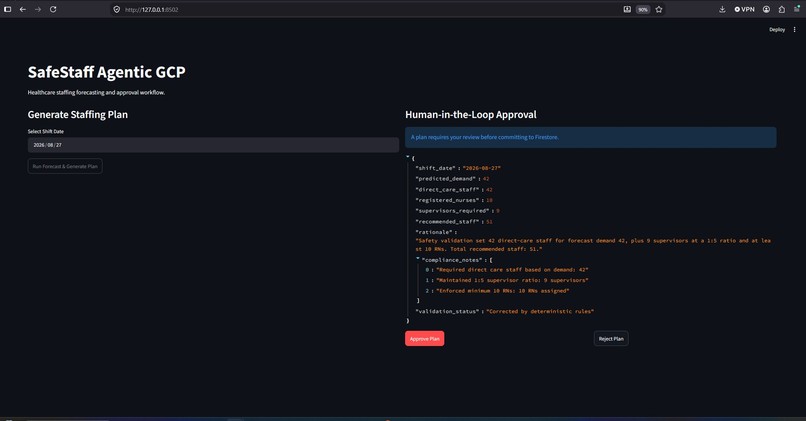Open the sidebar panel icon at far left
Image resolution: width=806 pixels, height=421 pixels.
[8, 9]
